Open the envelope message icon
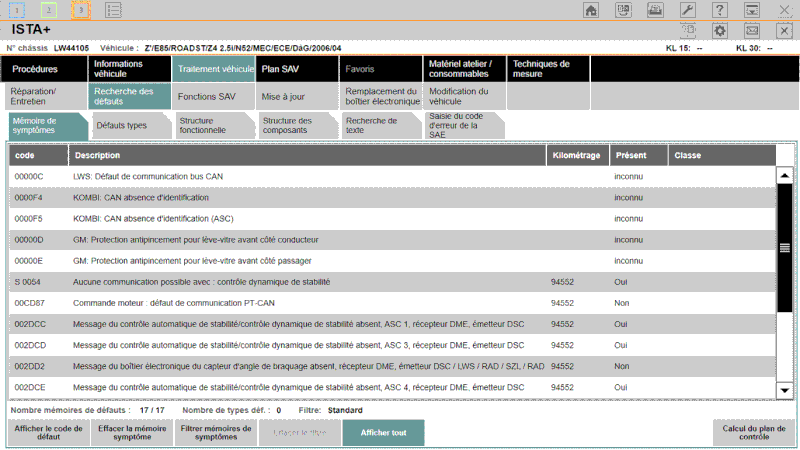This screenshot has width=800, height=450. coord(752,31)
